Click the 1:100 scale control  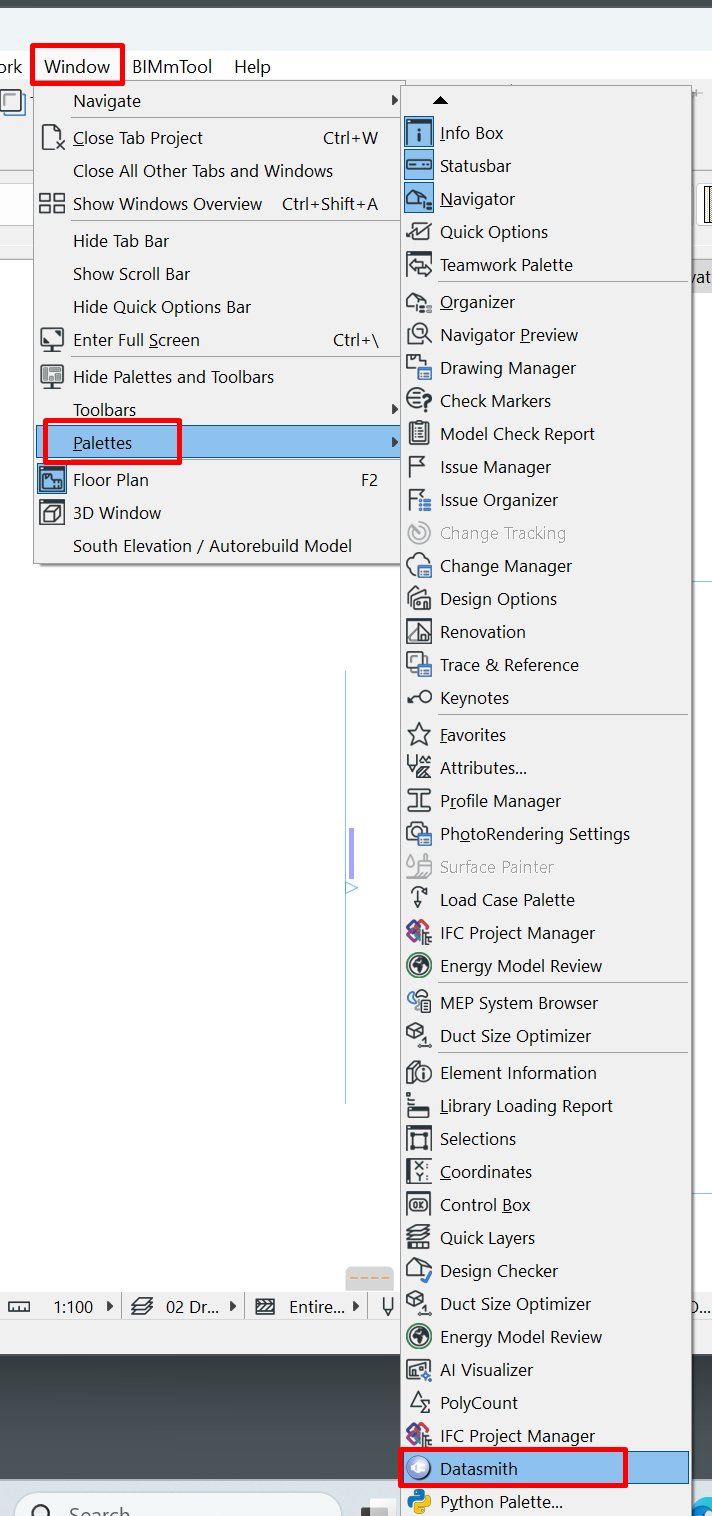70,1306
